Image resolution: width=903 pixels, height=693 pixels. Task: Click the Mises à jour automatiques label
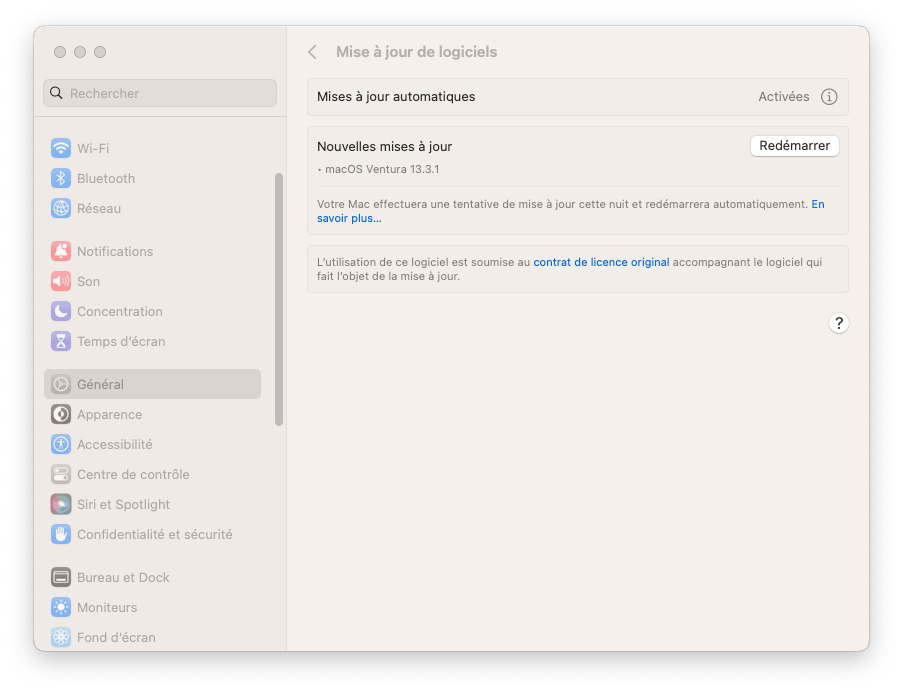tap(396, 97)
